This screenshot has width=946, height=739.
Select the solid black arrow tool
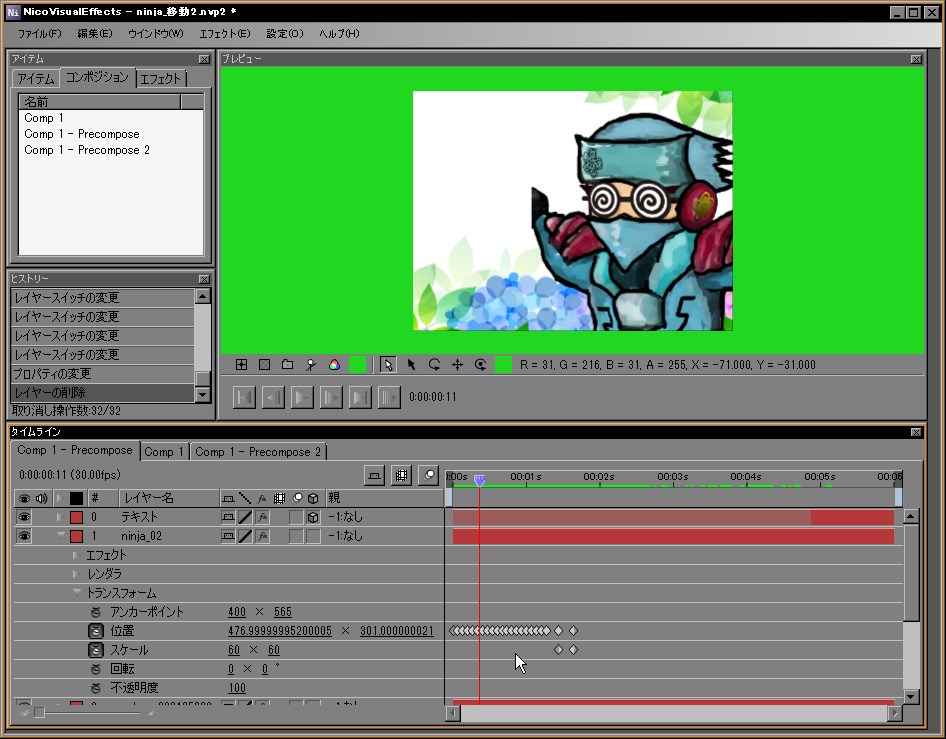tap(411, 364)
